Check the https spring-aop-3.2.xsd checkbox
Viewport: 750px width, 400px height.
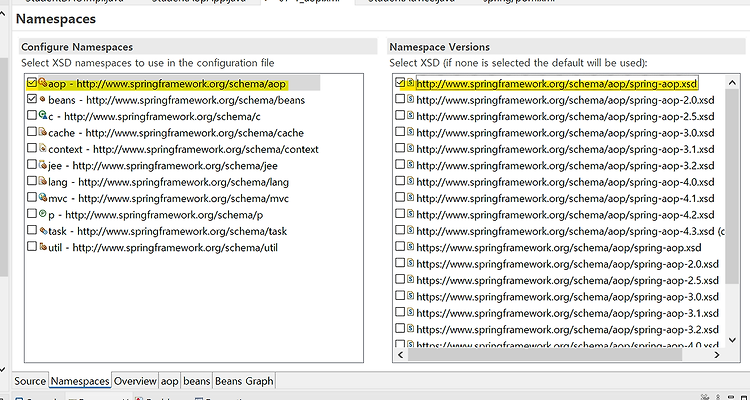pos(400,328)
